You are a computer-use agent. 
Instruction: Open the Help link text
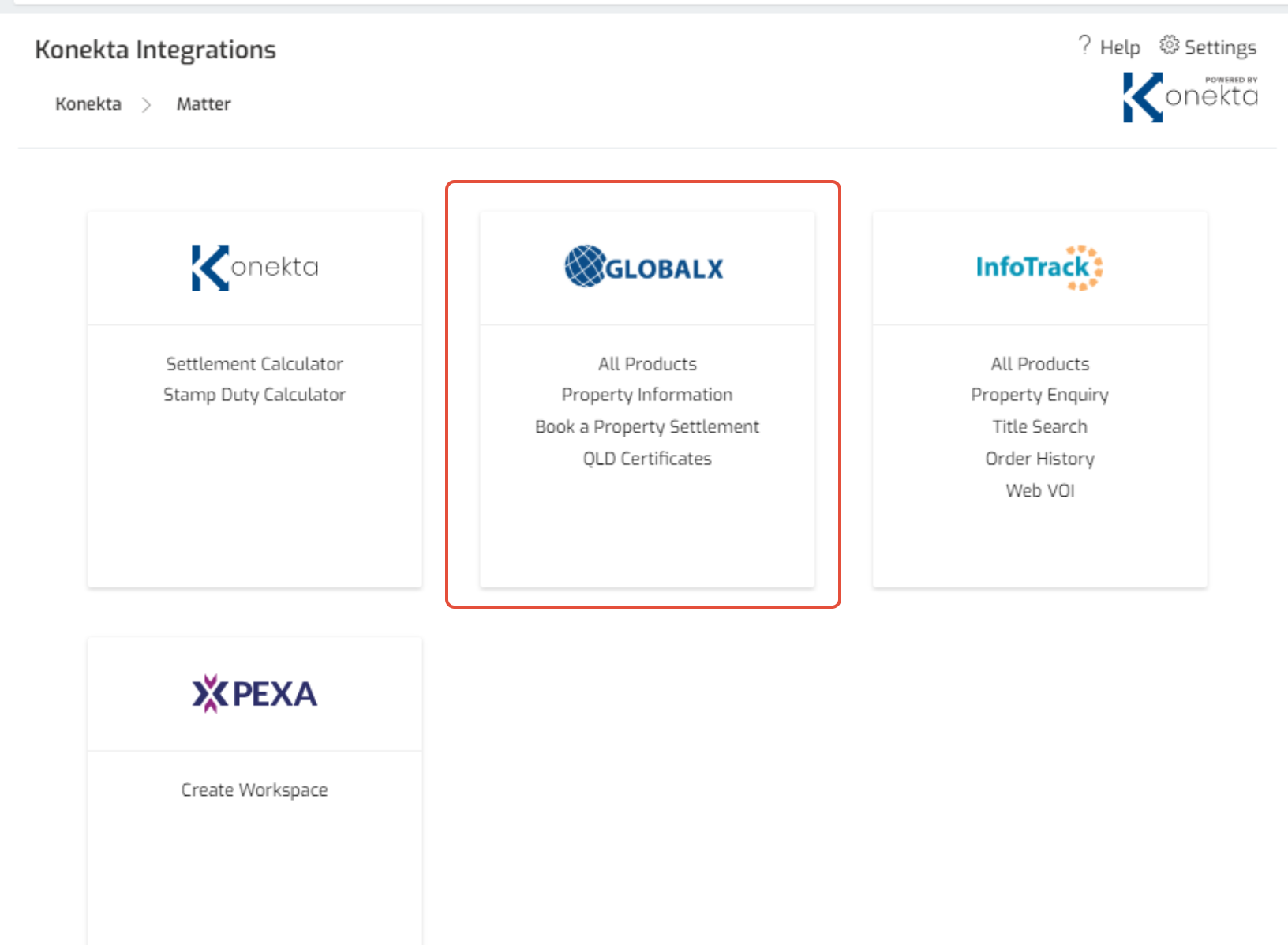click(1120, 47)
